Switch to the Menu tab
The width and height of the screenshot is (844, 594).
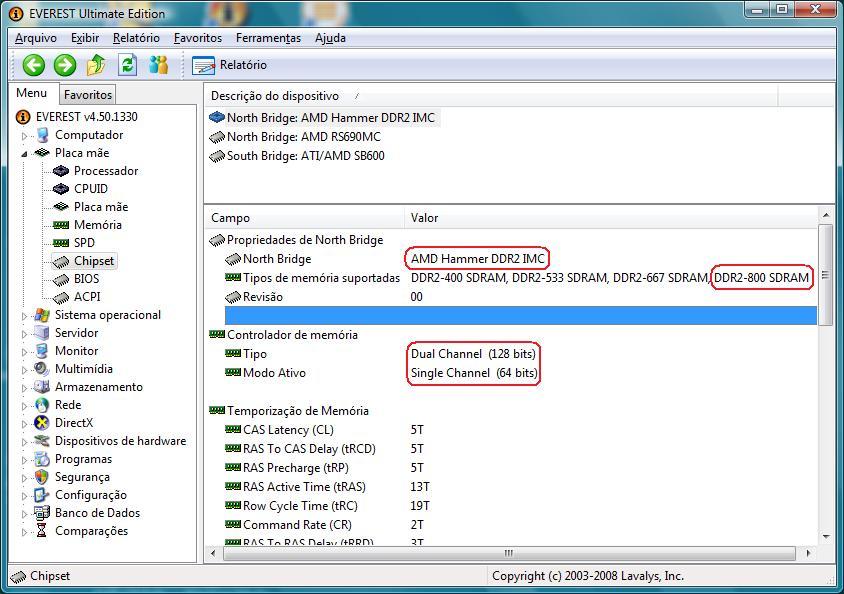coord(31,93)
